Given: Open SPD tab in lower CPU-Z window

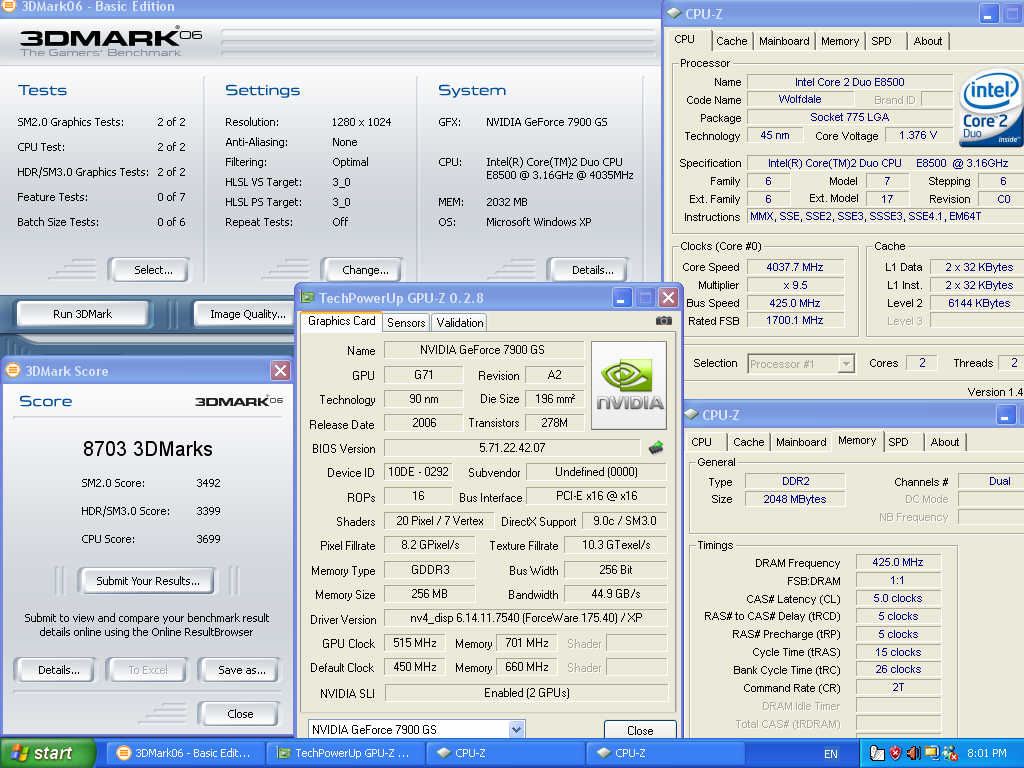Looking at the screenshot, I should [x=898, y=442].
